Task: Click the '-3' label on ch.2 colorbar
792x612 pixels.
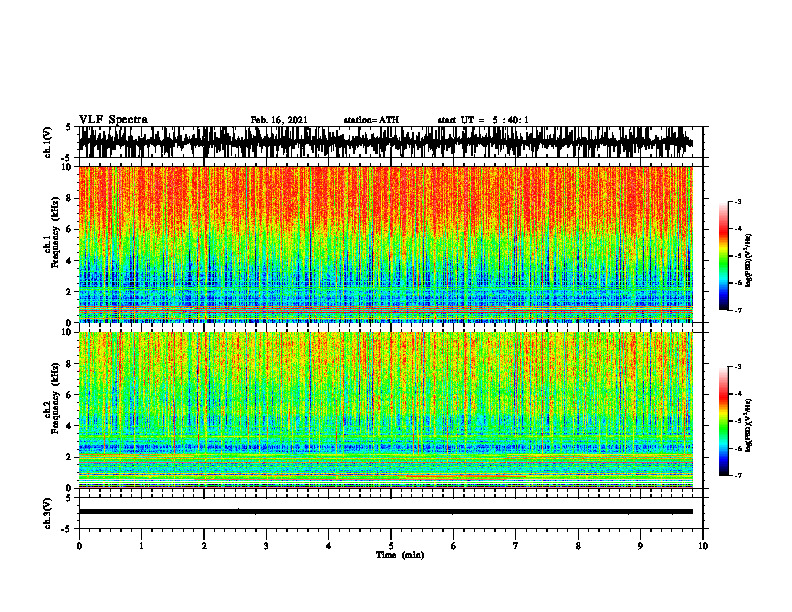Action: [x=737, y=367]
